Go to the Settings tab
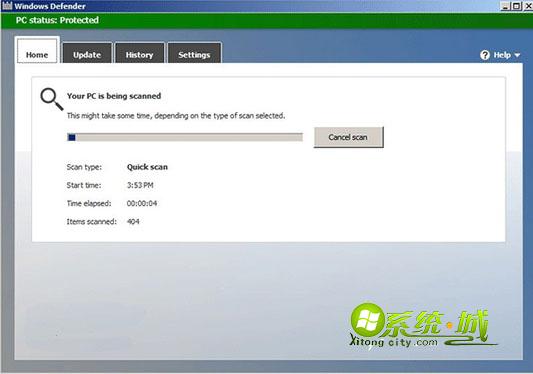533x374 pixels. pyautogui.click(x=194, y=53)
